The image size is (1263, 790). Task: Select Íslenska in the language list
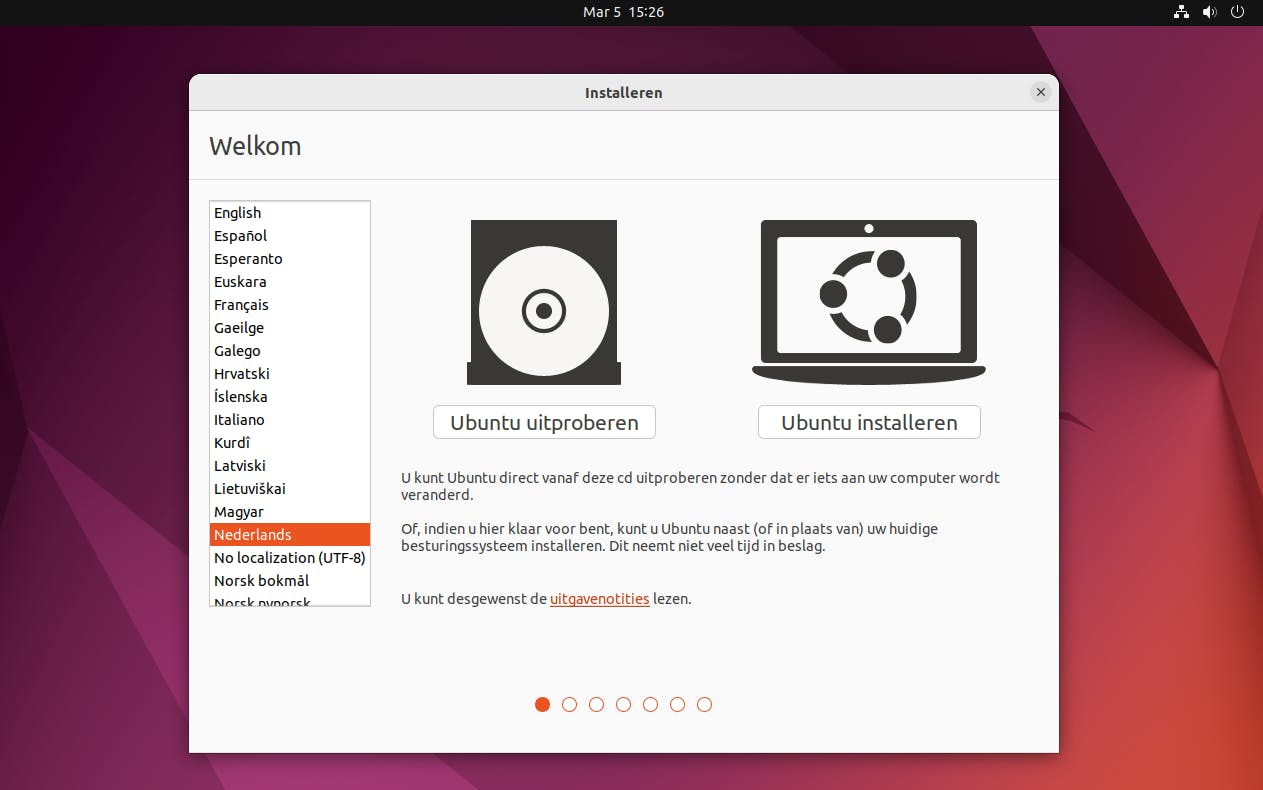[290, 397]
